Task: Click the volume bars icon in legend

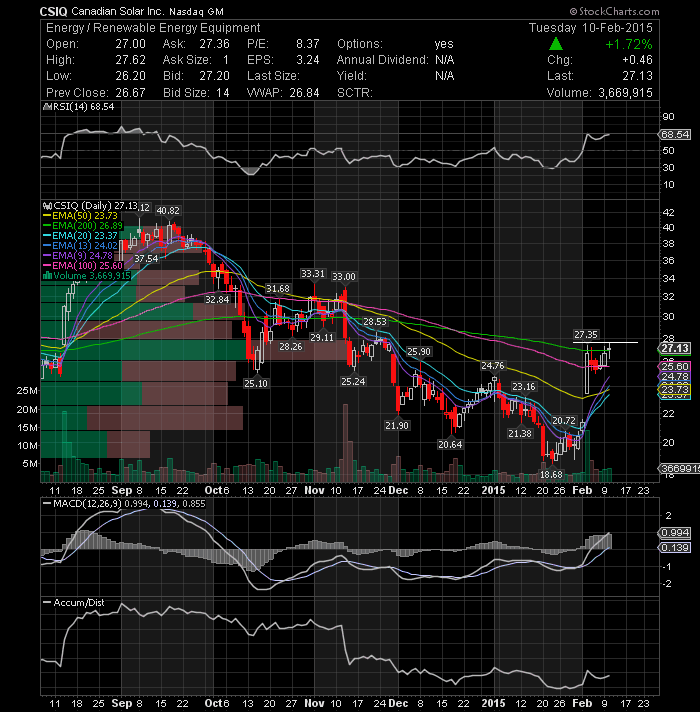Action: click(47, 276)
